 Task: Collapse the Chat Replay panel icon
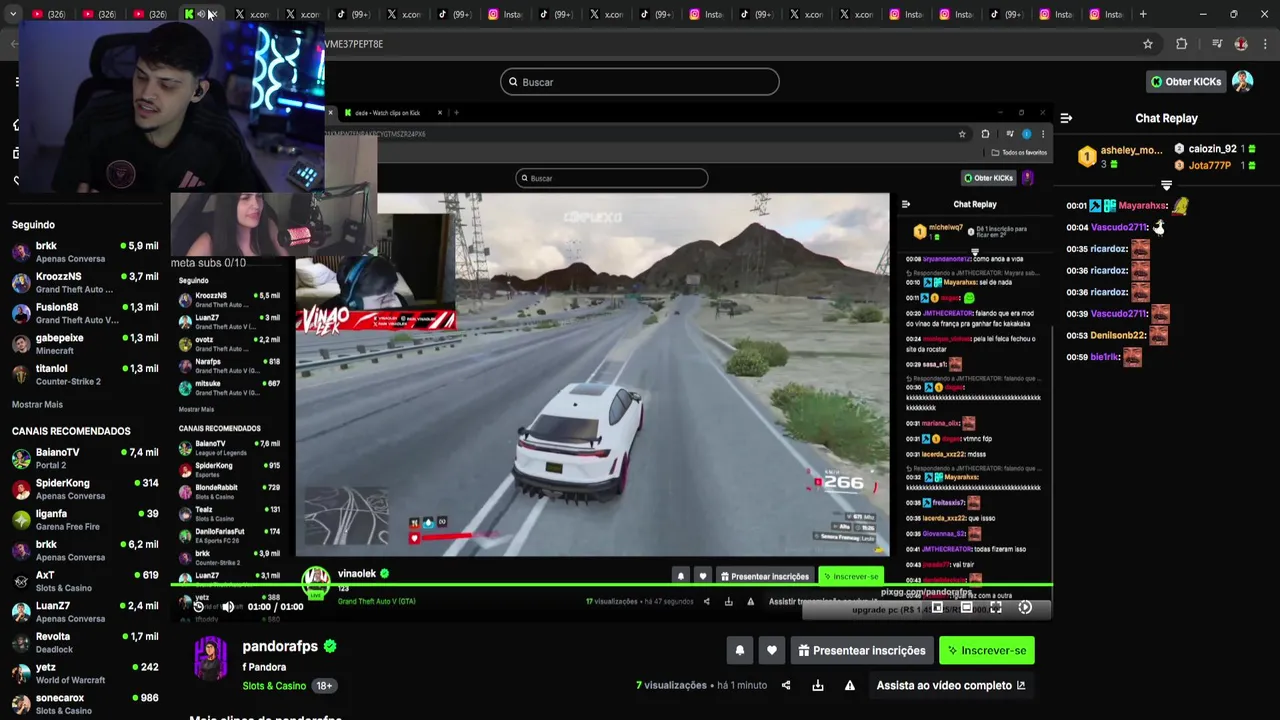tap(1066, 118)
